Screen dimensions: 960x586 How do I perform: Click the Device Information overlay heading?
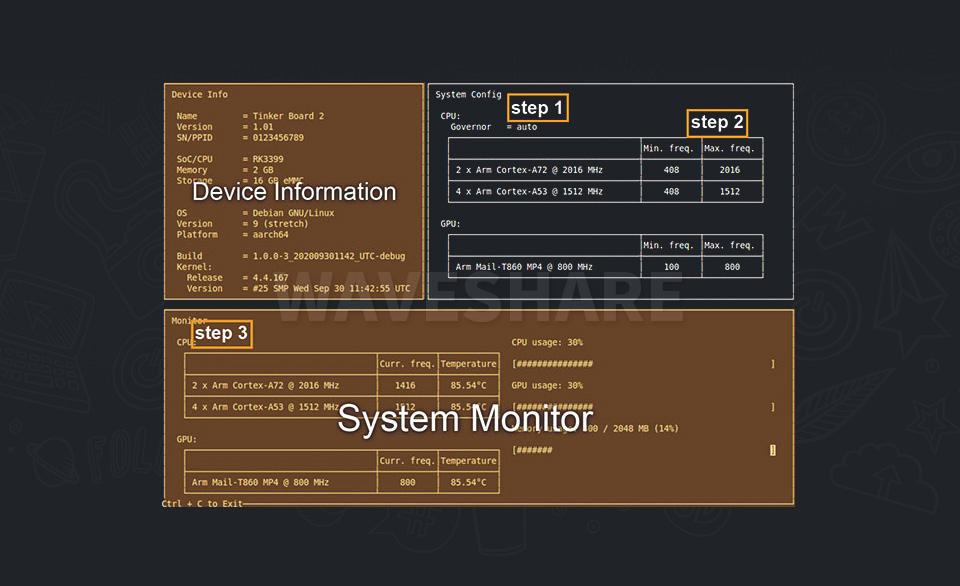coord(294,192)
